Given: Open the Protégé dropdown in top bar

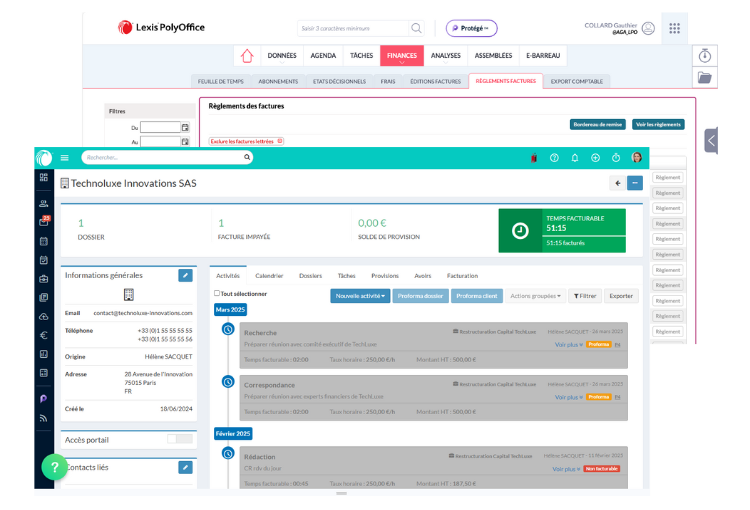Looking at the screenshot, I should click(x=471, y=28).
